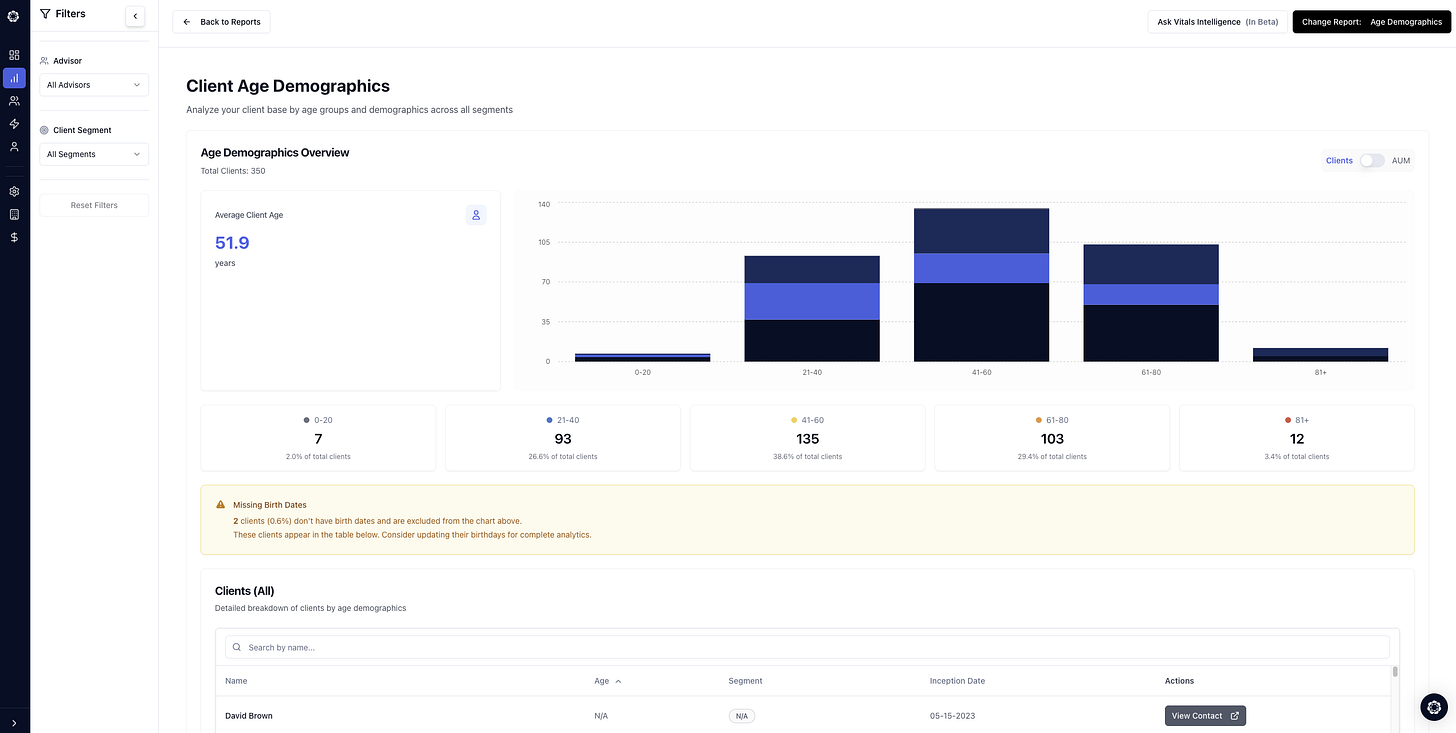This screenshot has height=733, width=1456.
Task: Select the analytics bar chart sidebar icon
Action: coord(14,77)
